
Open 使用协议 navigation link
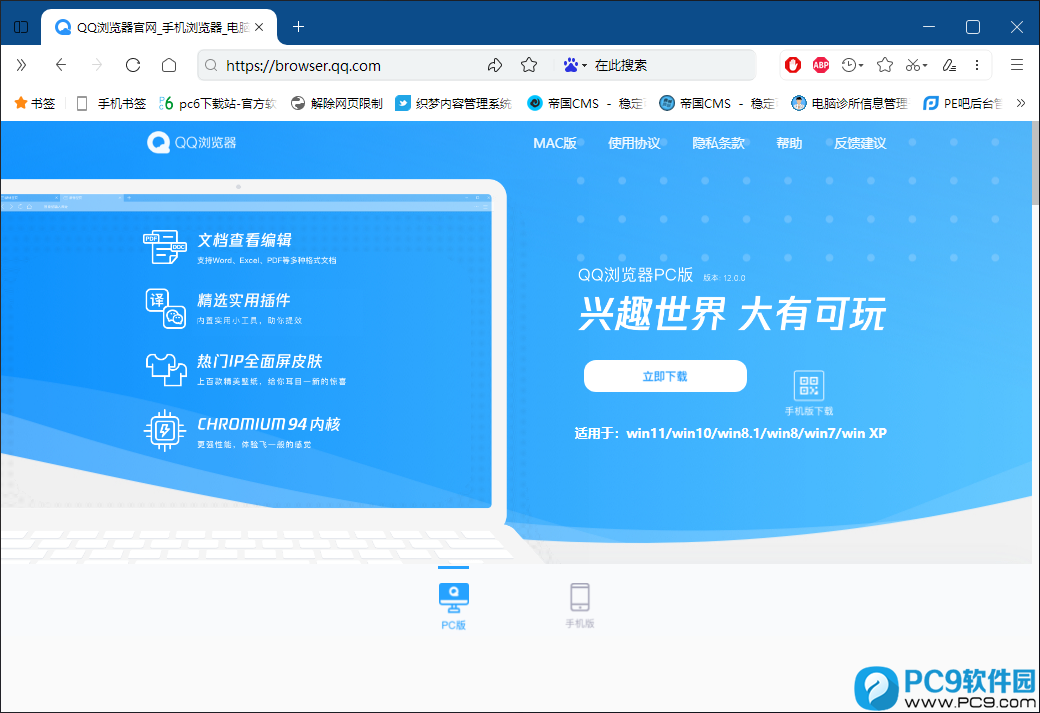point(634,143)
